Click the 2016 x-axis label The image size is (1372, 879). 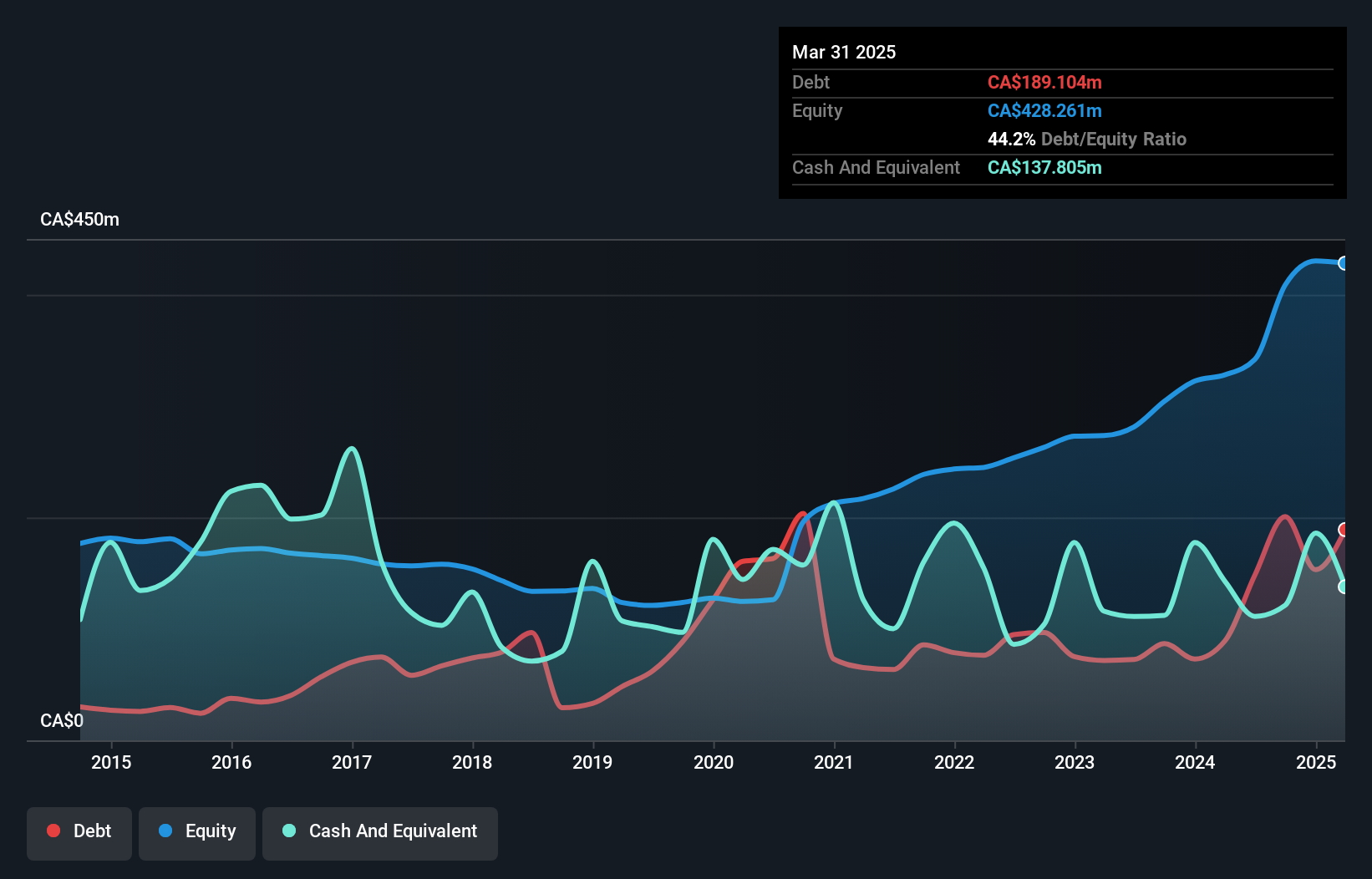pyautogui.click(x=231, y=762)
